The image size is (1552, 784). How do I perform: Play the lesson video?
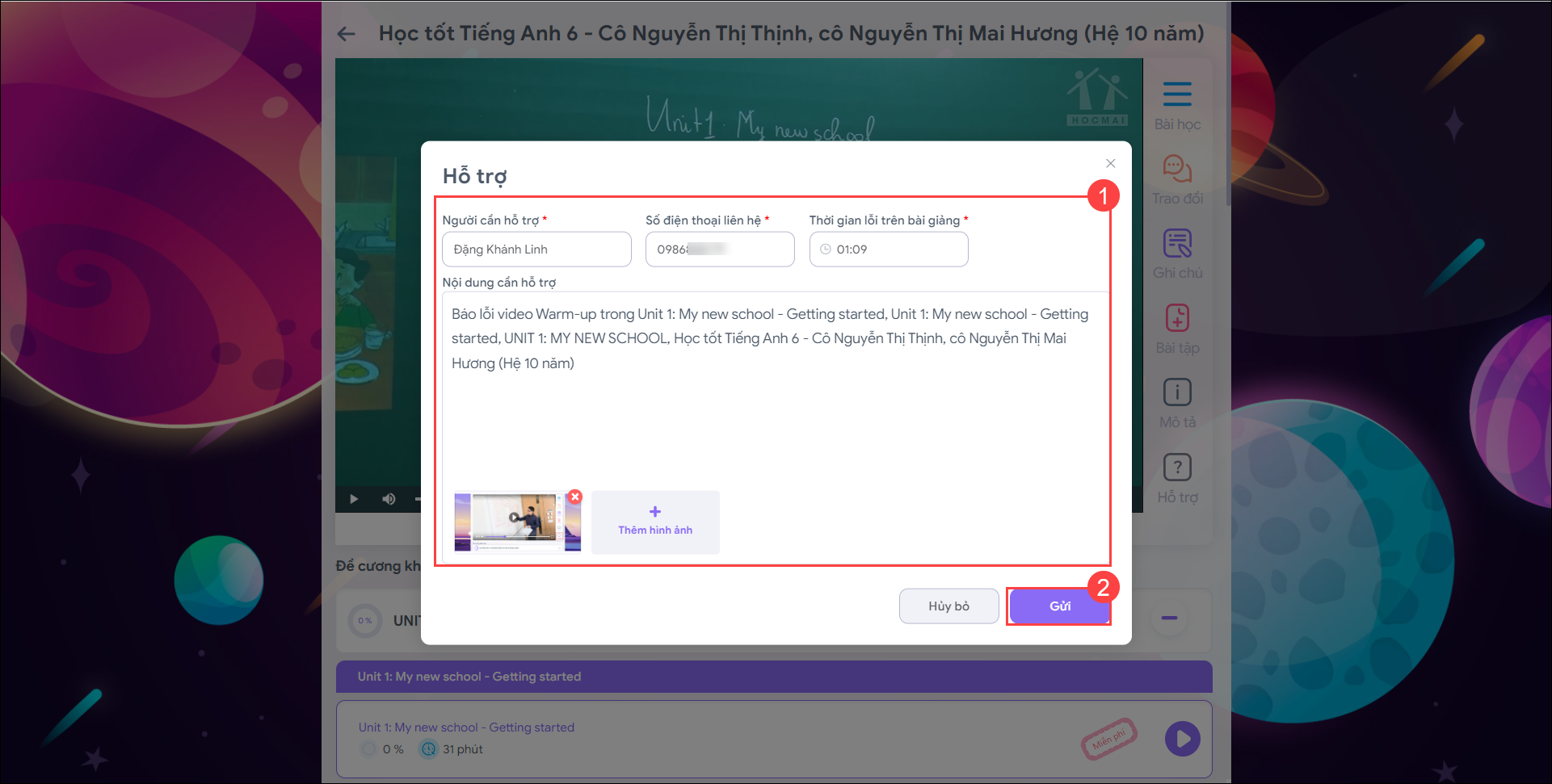coord(354,499)
